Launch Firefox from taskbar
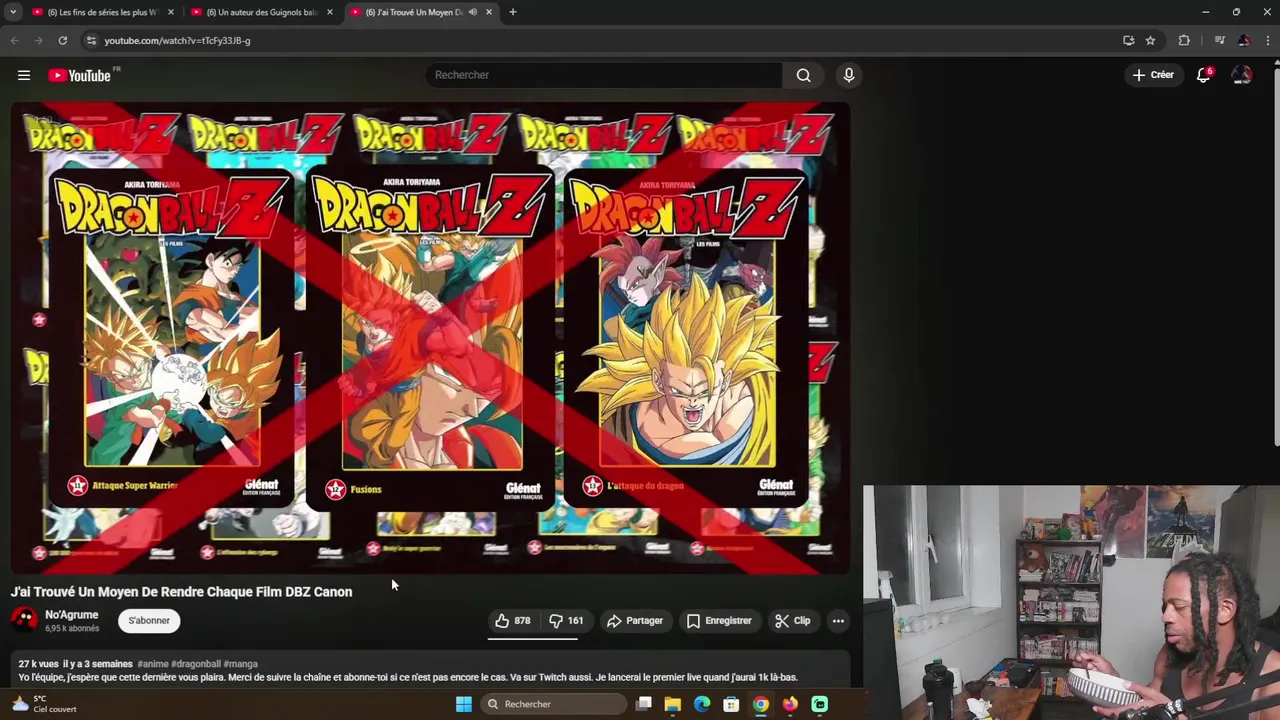1280x720 pixels. coord(790,704)
